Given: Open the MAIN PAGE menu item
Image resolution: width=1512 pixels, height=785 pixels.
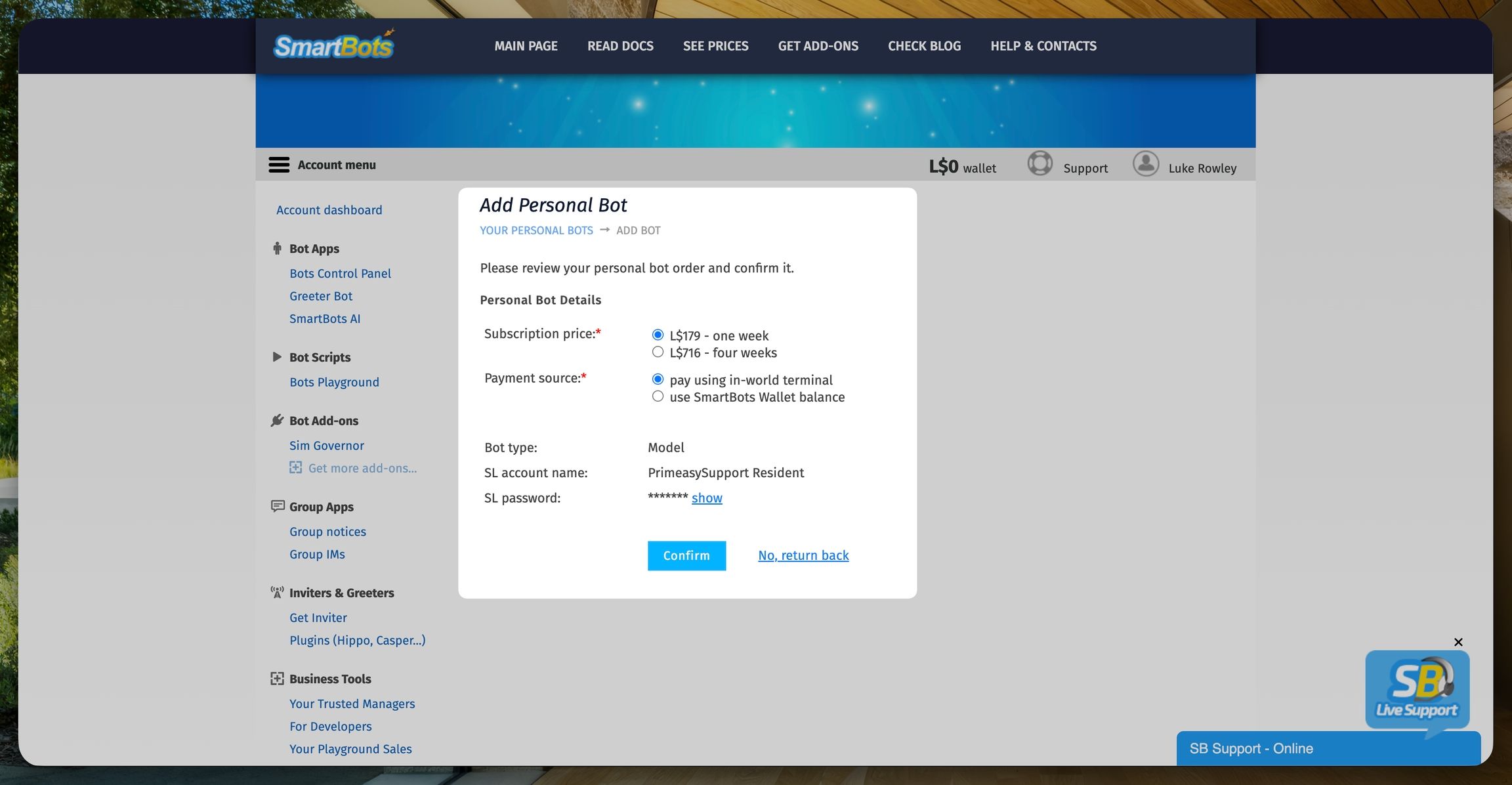Looking at the screenshot, I should (526, 46).
